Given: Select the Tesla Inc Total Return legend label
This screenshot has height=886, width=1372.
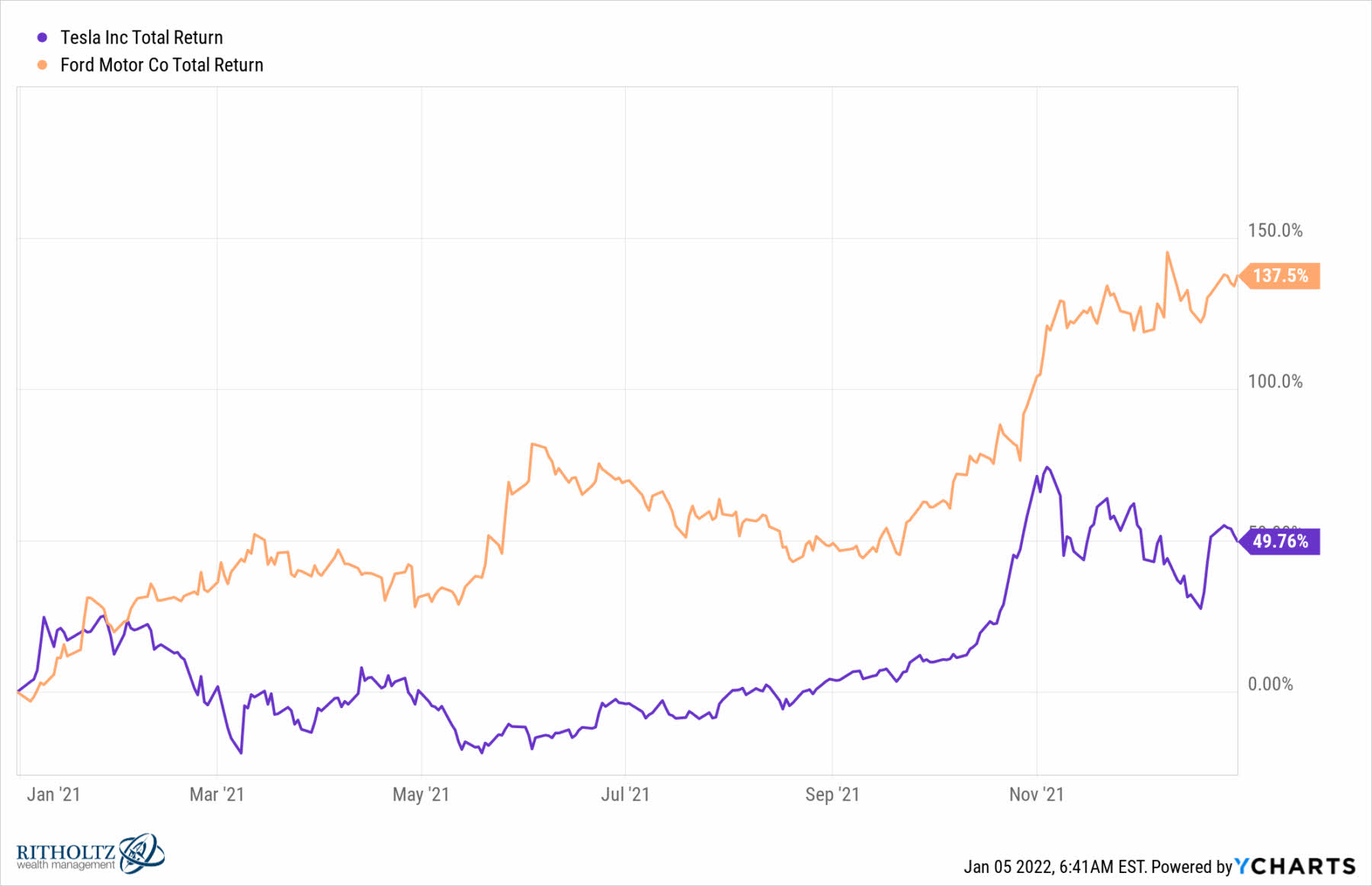Looking at the screenshot, I should click(x=142, y=37).
